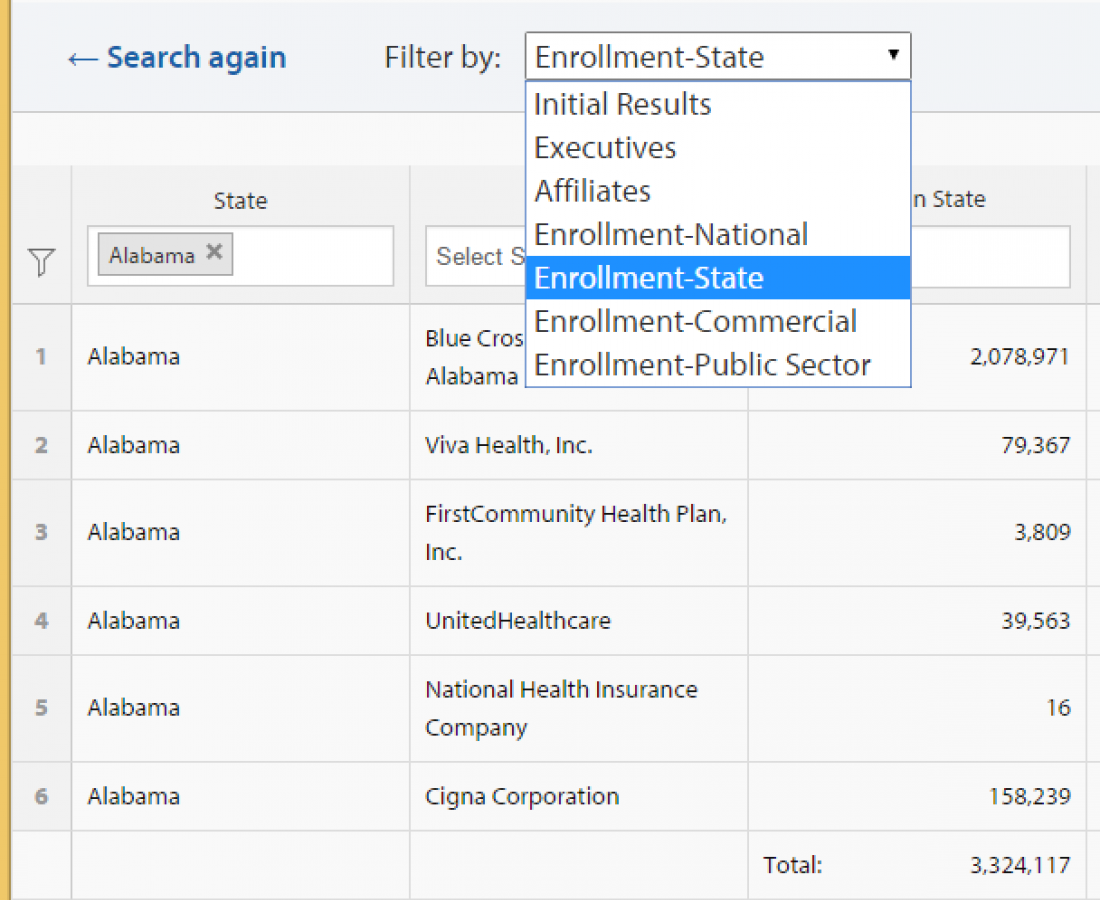Image resolution: width=1100 pixels, height=900 pixels.
Task: Click the 39,563 enrollment value
Action: click(x=1035, y=621)
